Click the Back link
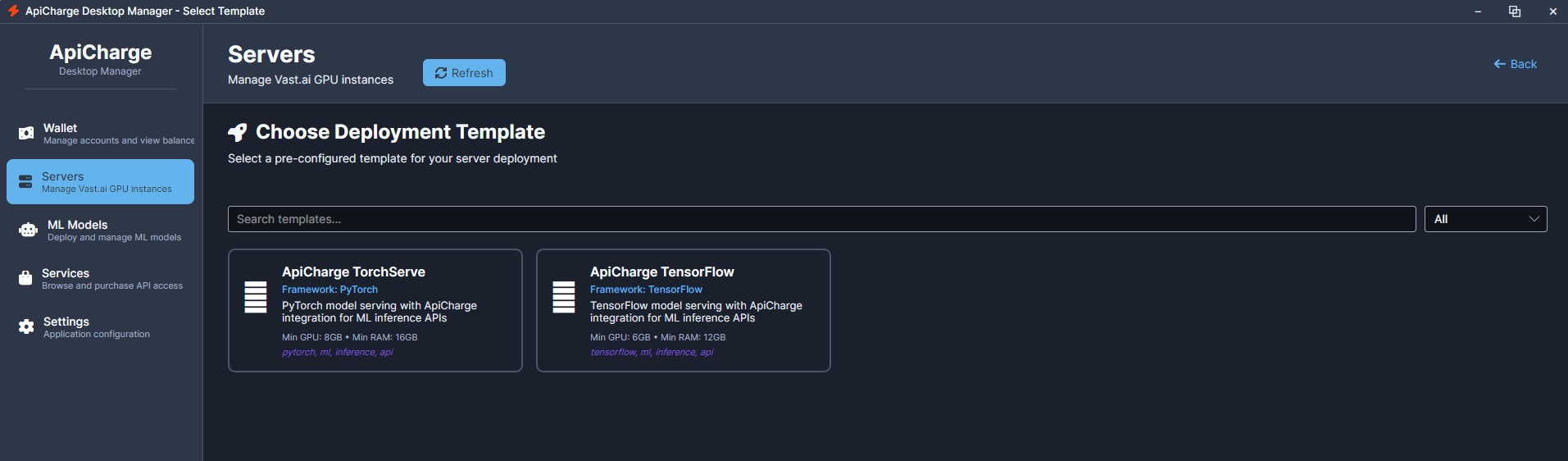Image resolution: width=1568 pixels, height=461 pixels. [1515, 64]
